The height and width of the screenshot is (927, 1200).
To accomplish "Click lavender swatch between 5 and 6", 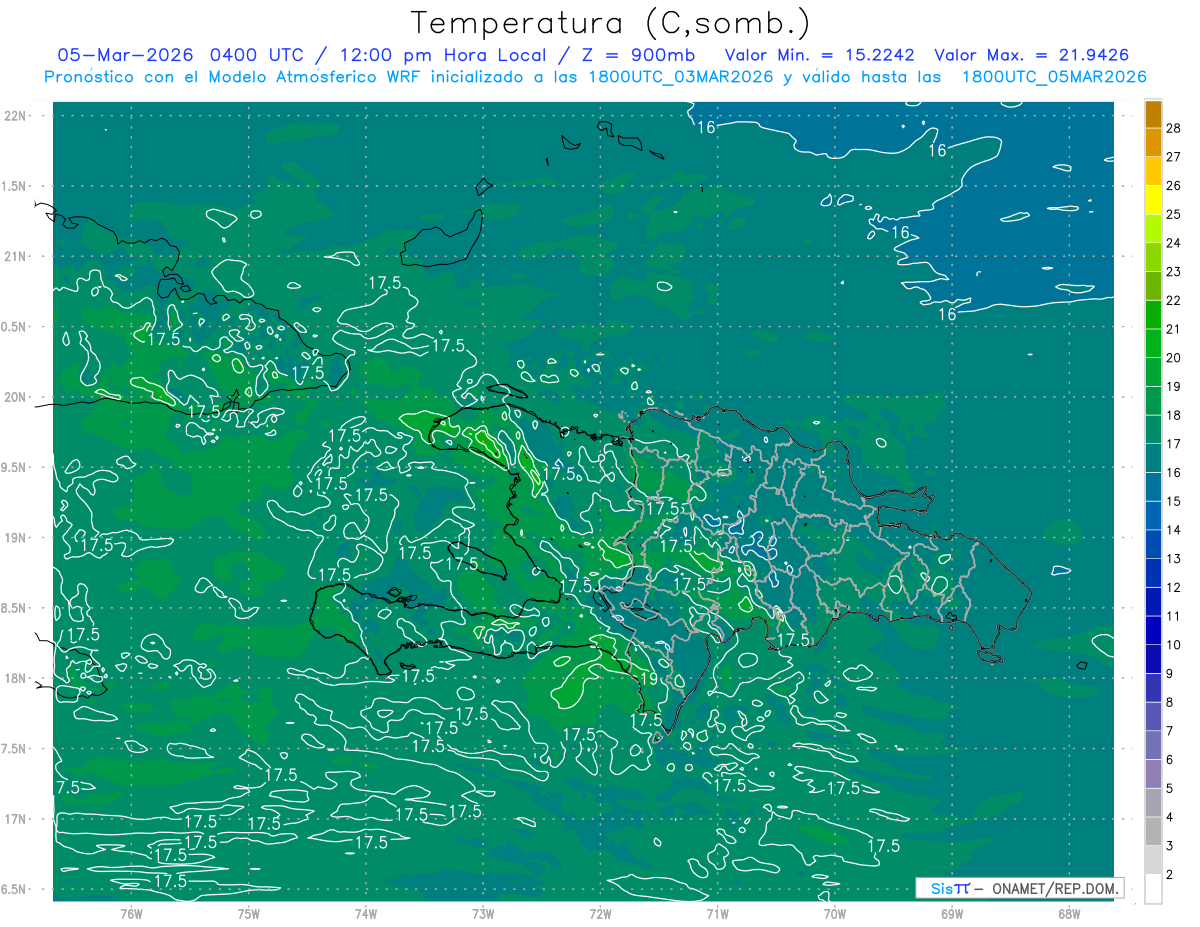I will click(1153, 774).
